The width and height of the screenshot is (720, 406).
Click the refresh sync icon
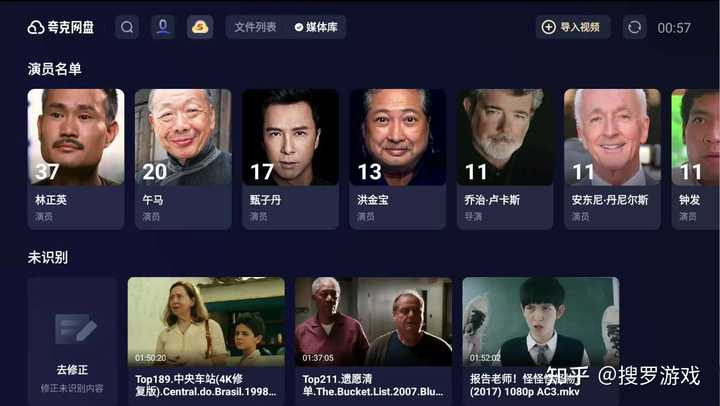[x=634, y=27]
